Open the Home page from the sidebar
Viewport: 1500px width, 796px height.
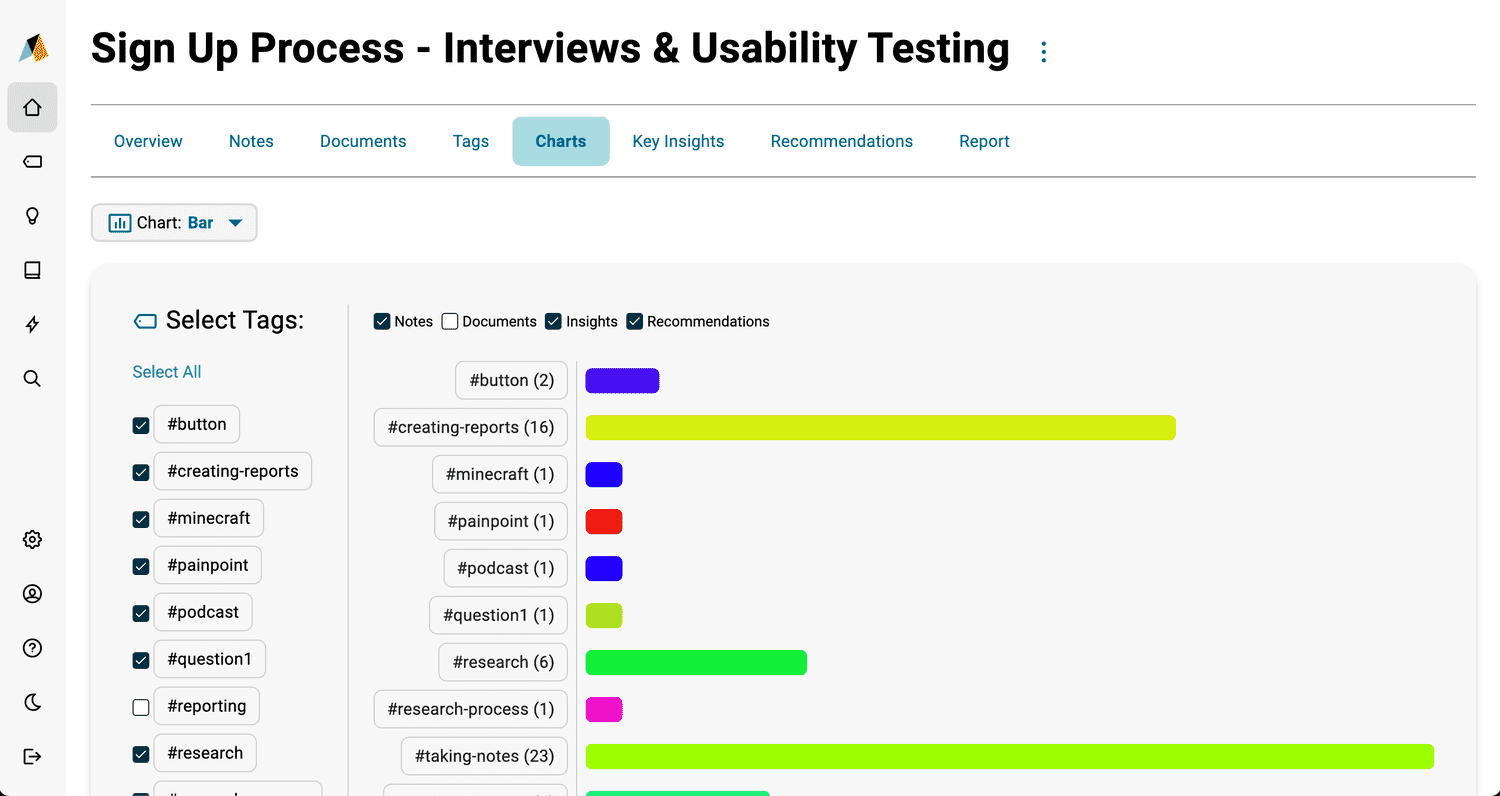tap(32, 107)
